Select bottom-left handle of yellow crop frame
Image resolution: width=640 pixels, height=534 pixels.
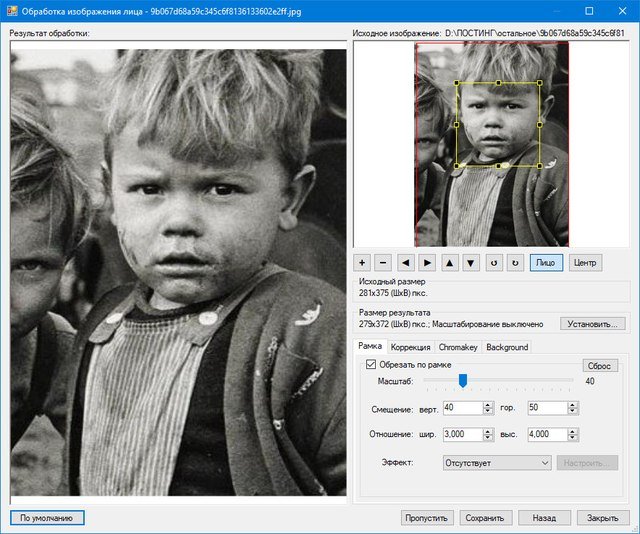pos(457,166)
